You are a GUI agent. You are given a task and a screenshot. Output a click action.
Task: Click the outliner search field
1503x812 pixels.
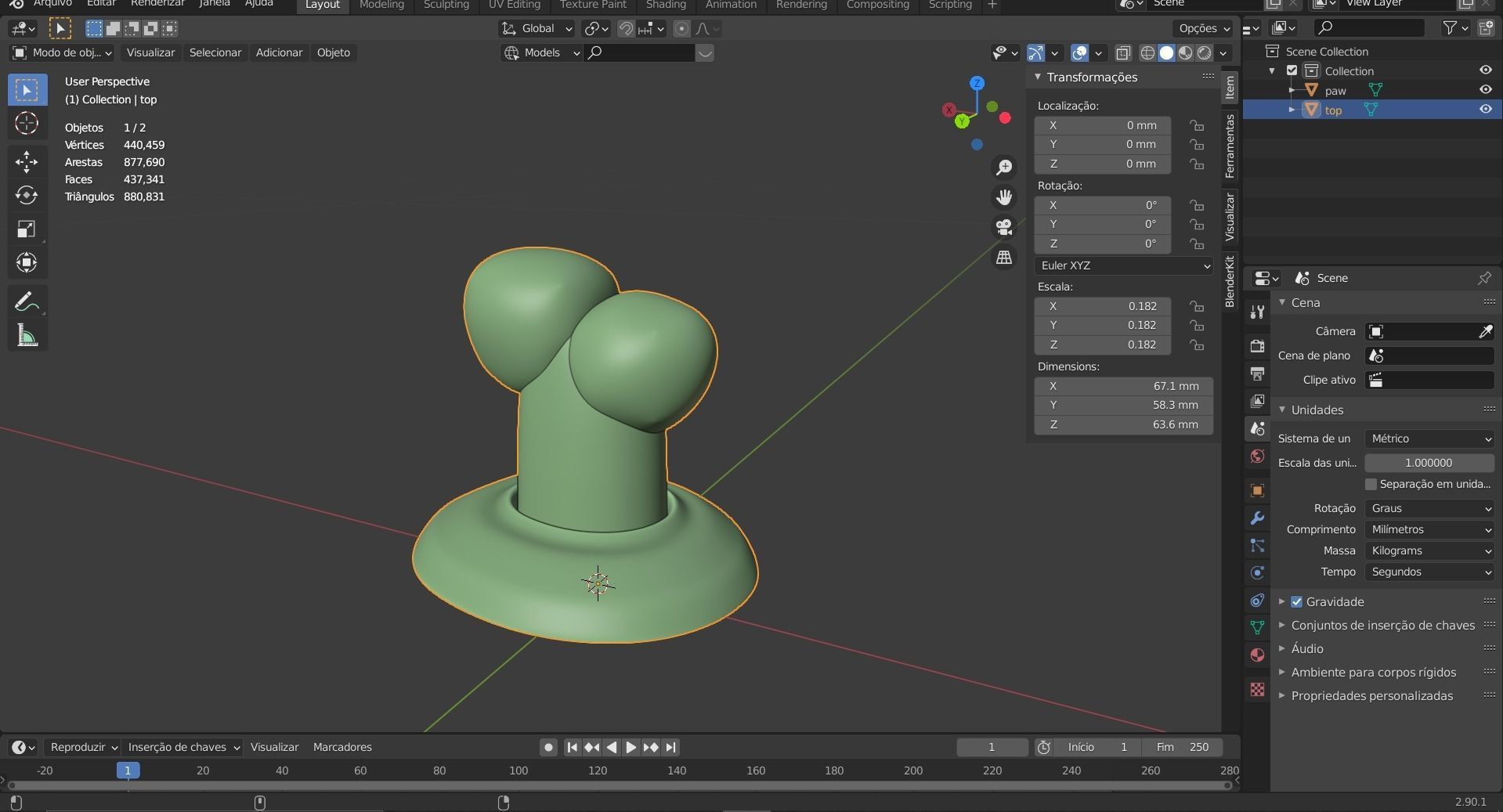point(1368,28)
